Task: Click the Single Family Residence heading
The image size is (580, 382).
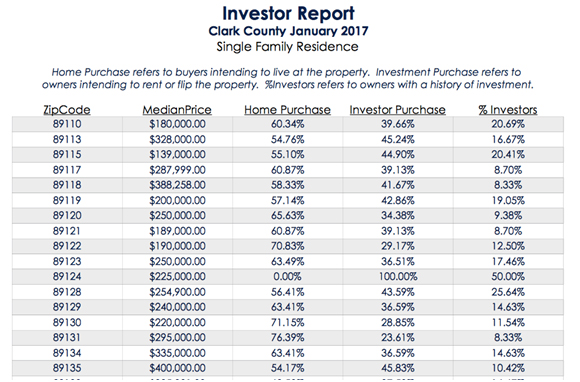Action: click(x=287, y=47)
